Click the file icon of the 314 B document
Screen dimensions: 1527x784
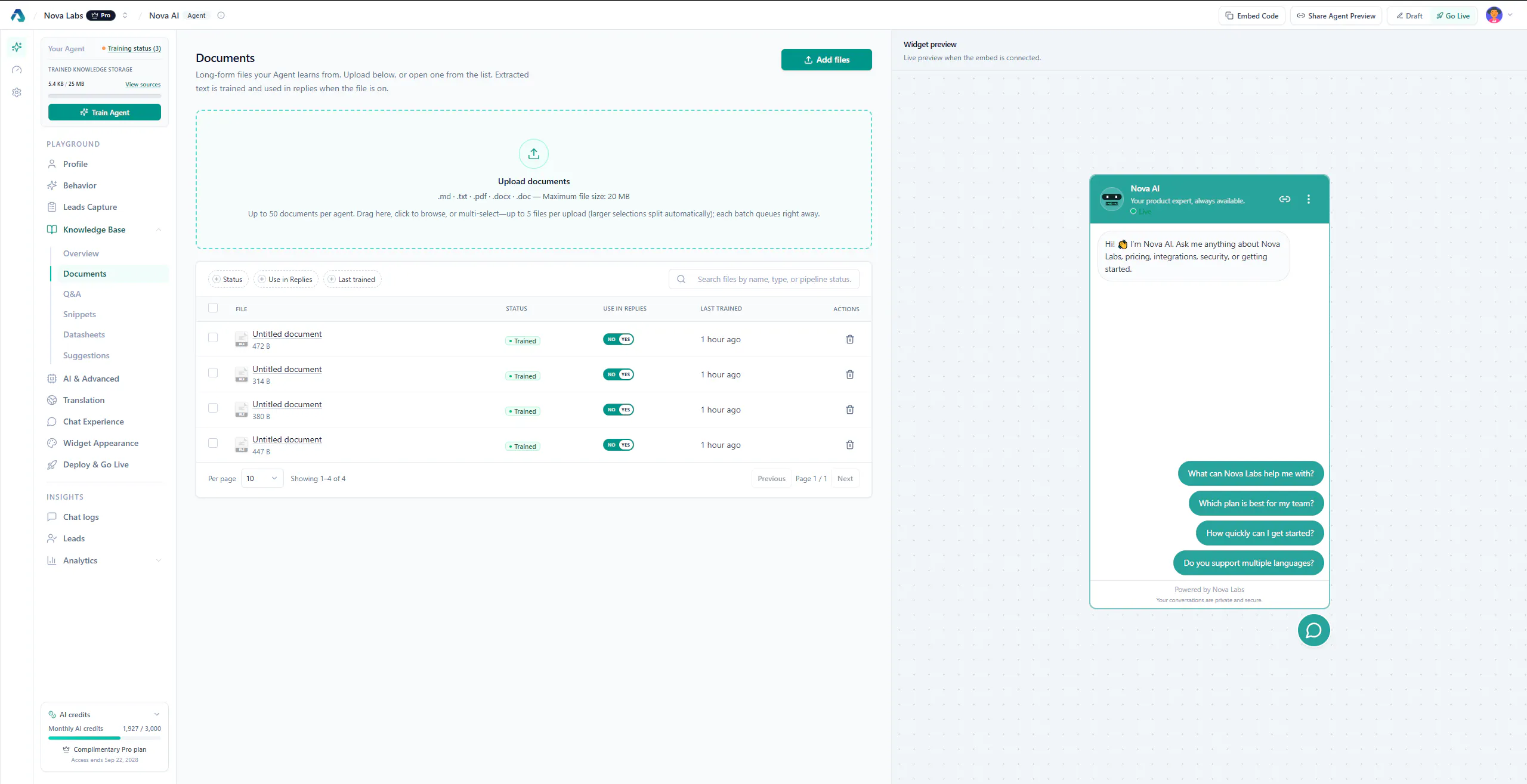click(x=242, y=374)
